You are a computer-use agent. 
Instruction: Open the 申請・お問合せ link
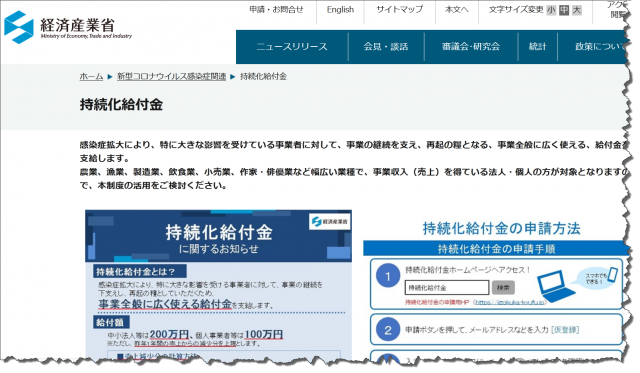coord(276,9)
